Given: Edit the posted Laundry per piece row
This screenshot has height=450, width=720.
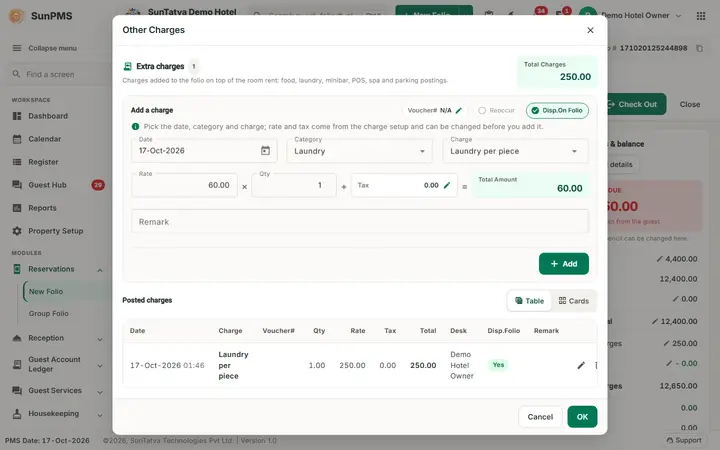Looking at the screenshot, I should (581, 365).
